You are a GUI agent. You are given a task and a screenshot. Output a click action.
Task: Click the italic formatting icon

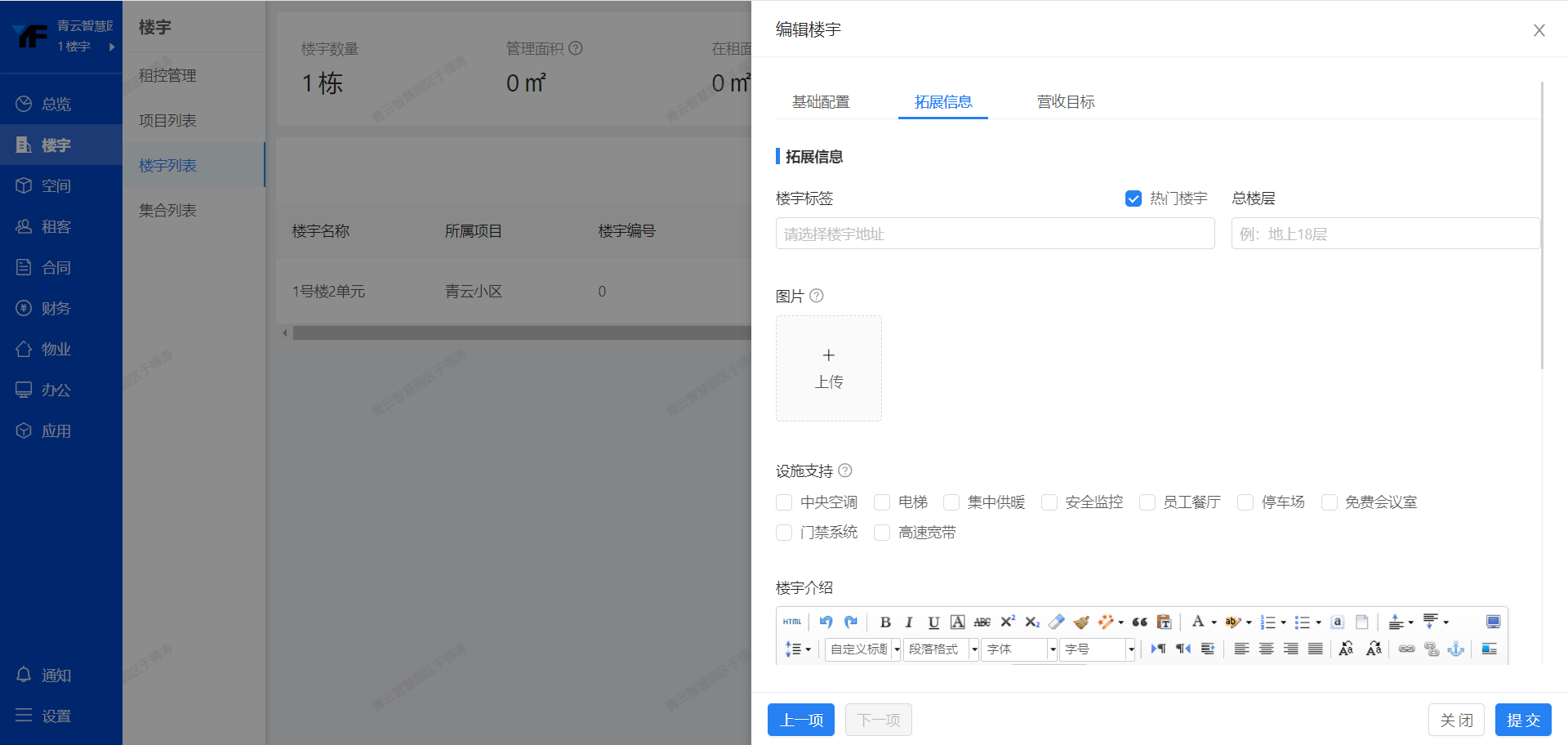[x=909, y=622]
